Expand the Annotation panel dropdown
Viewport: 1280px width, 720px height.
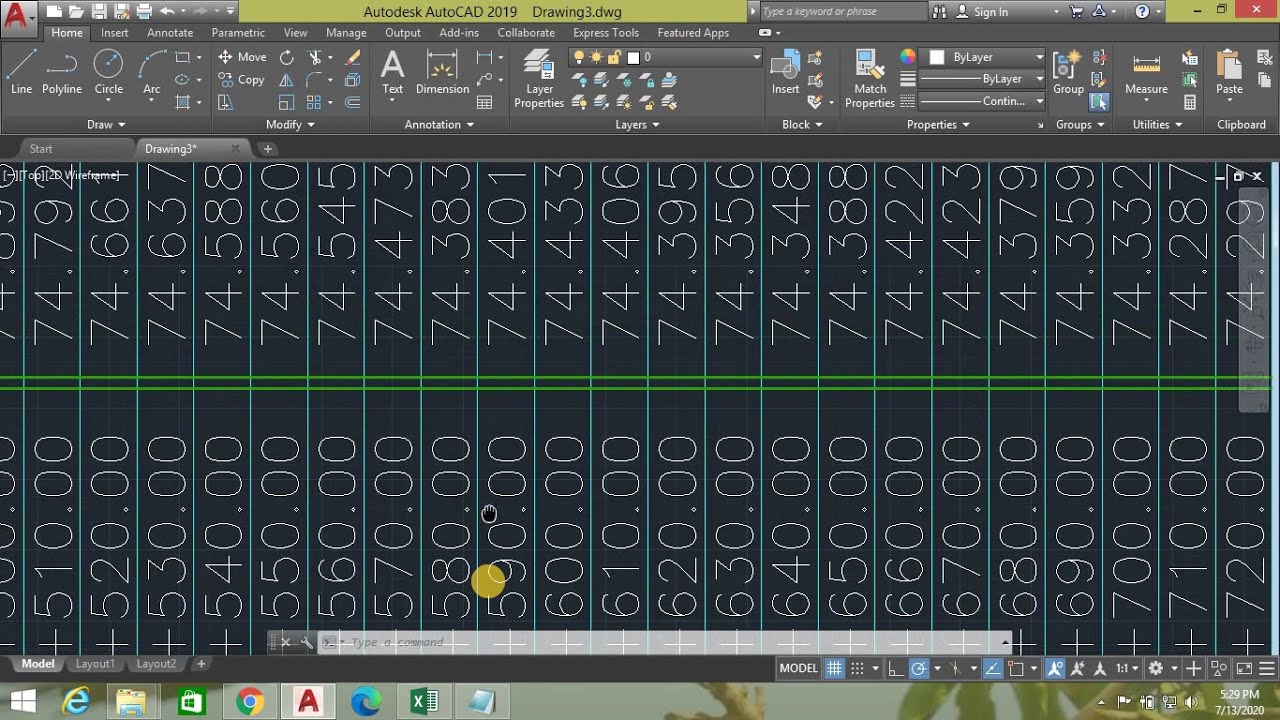439,124
